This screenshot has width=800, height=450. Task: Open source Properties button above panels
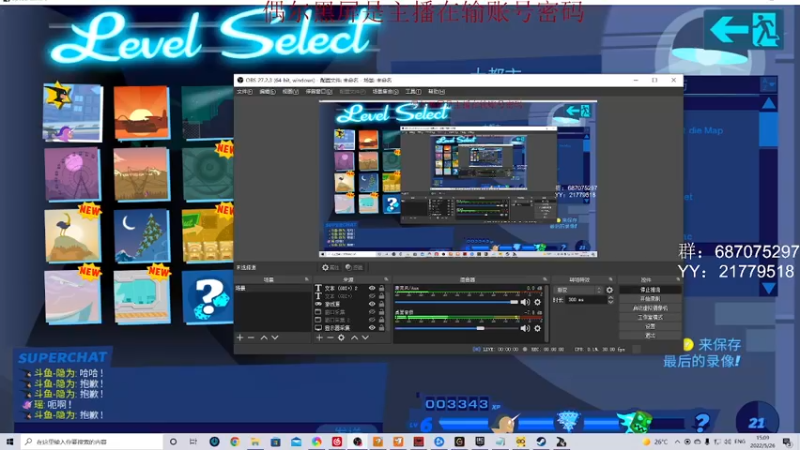tap(330, 267)
